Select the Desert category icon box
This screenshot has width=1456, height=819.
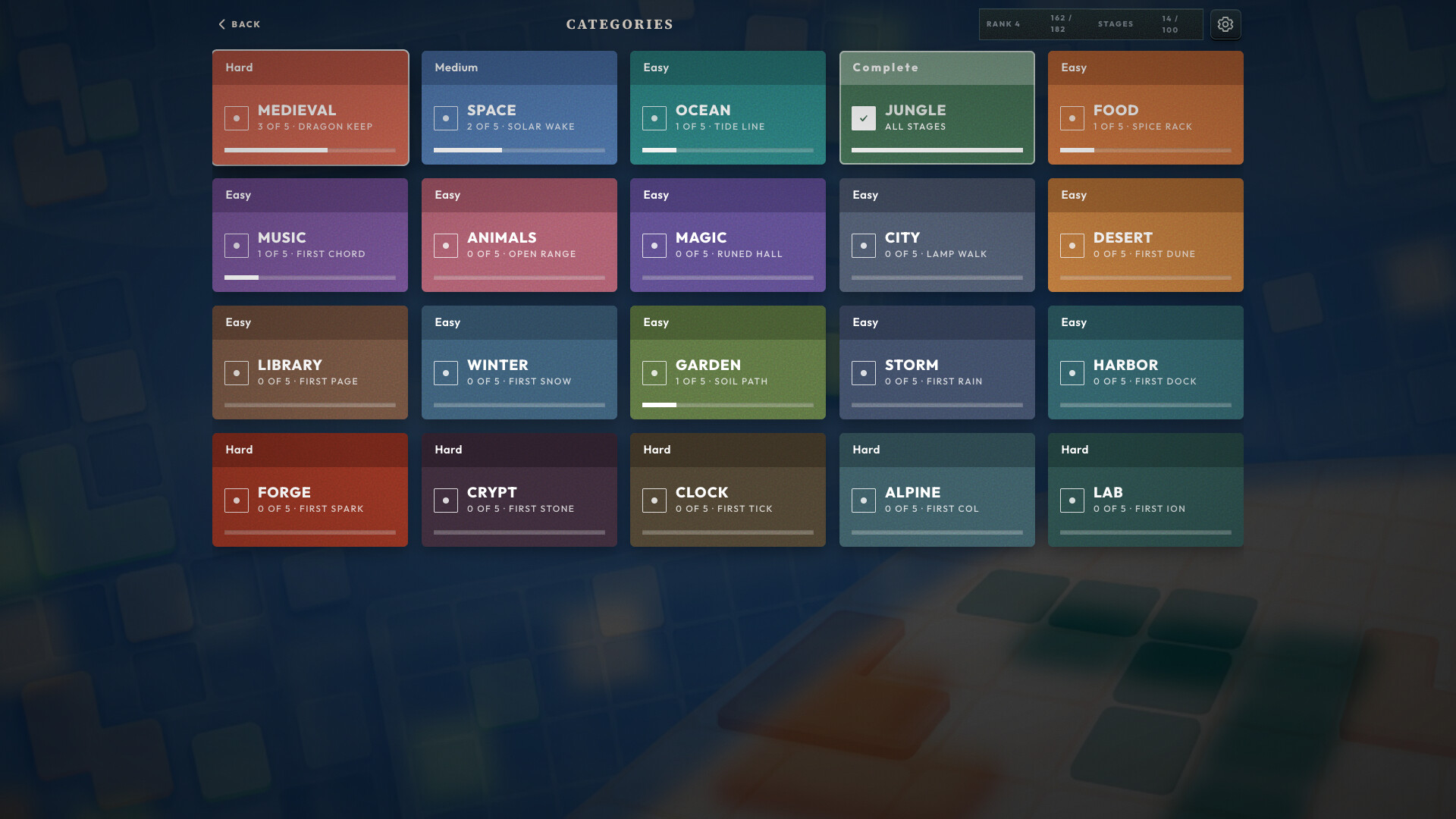tap(1072, 246)
